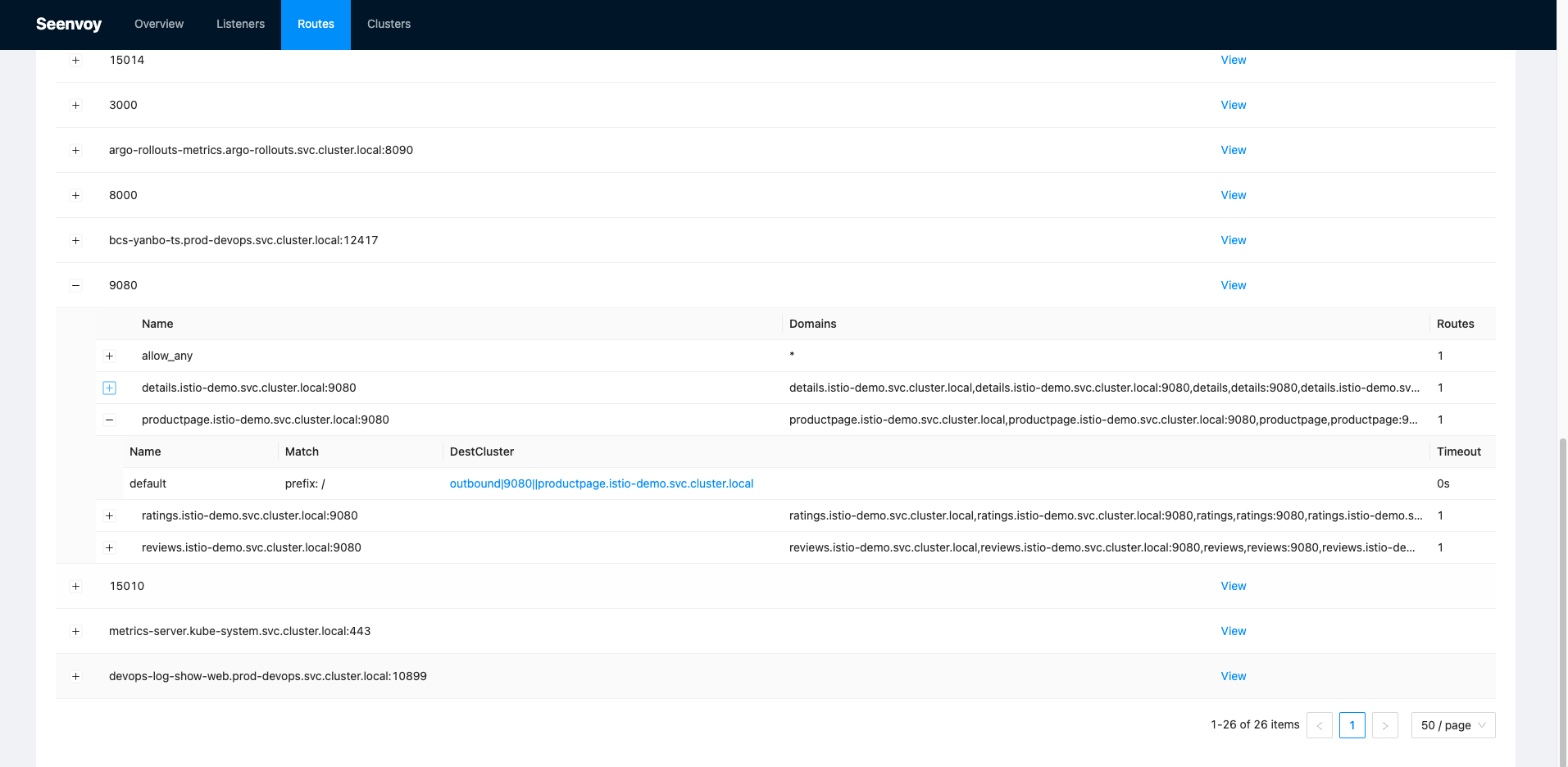Open the Overview tab
The height and width of the screenshot is (767, 1568).
coord(158,24)
